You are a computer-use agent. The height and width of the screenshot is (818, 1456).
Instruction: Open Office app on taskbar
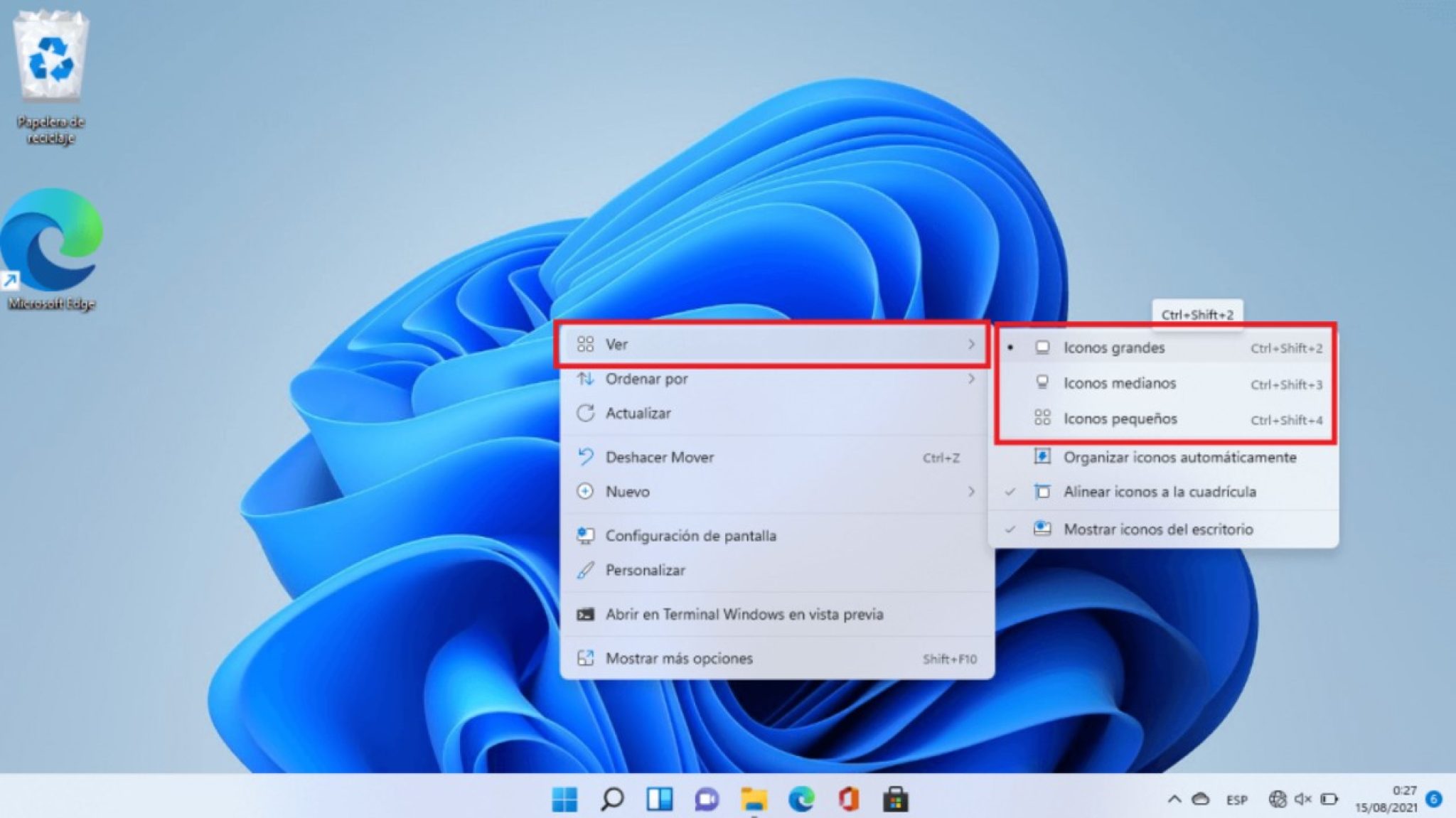848,800
